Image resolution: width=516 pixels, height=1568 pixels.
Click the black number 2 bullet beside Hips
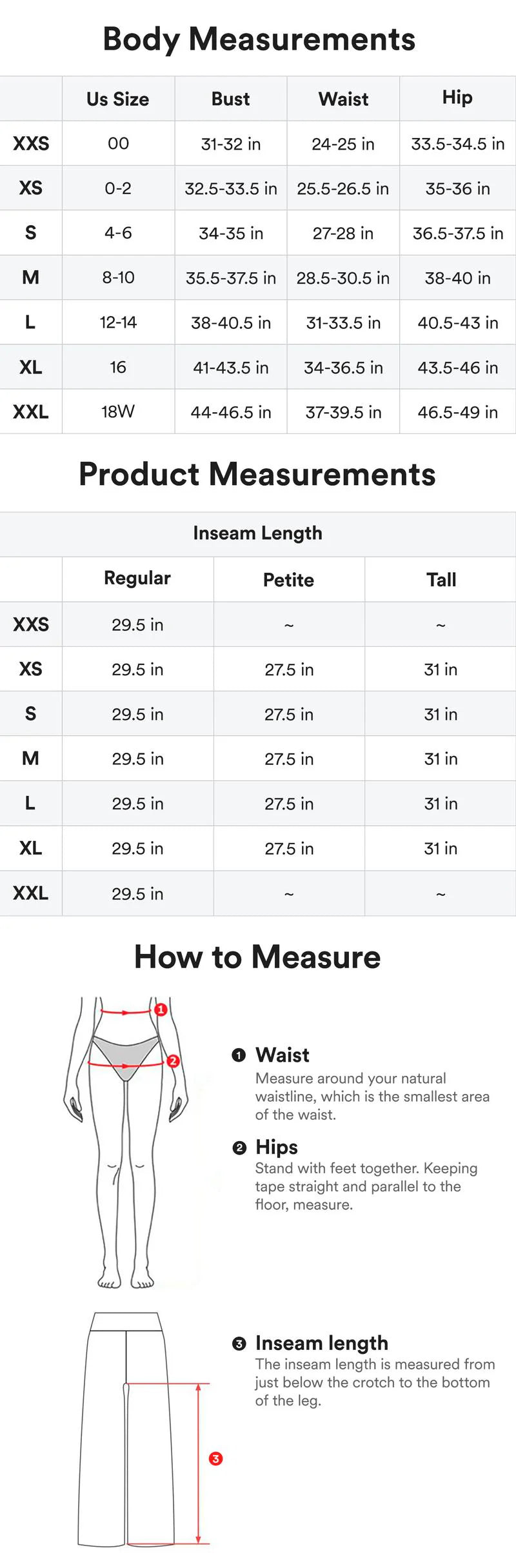pyautogui.click(x=239, y=1147)
